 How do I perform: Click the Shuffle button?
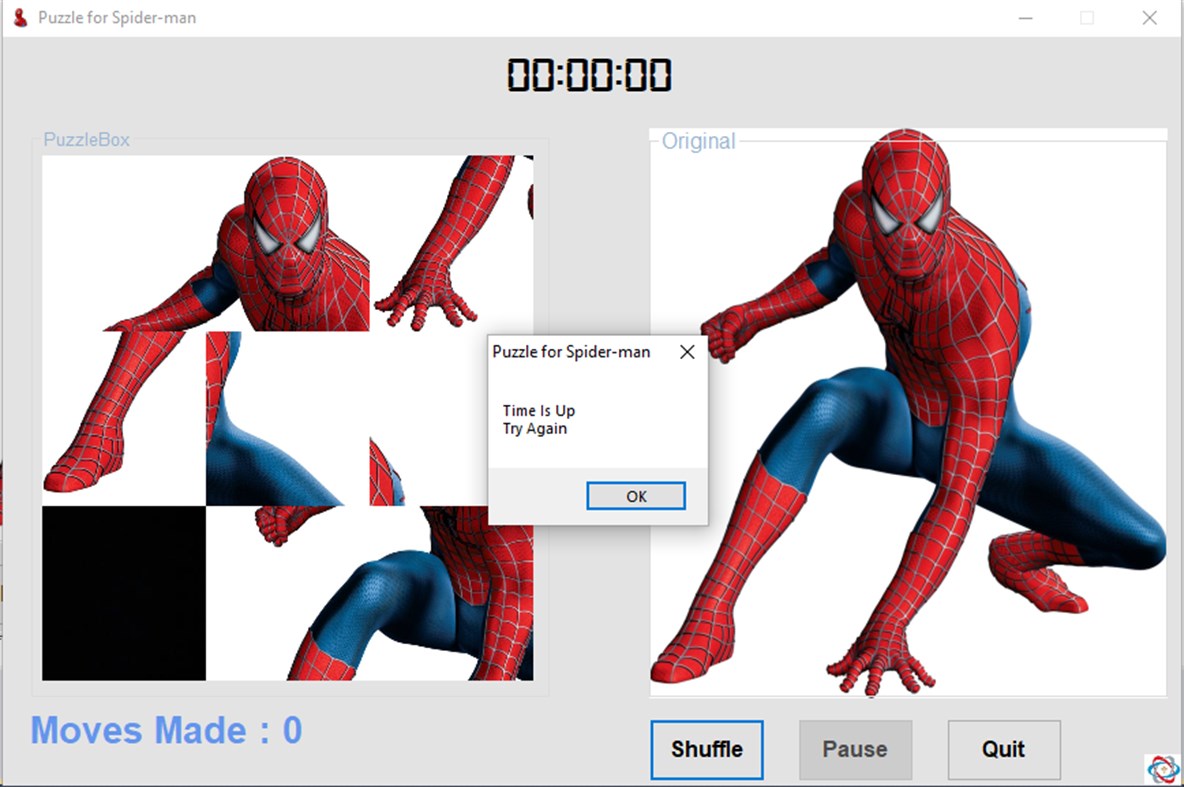pos(707,749)
